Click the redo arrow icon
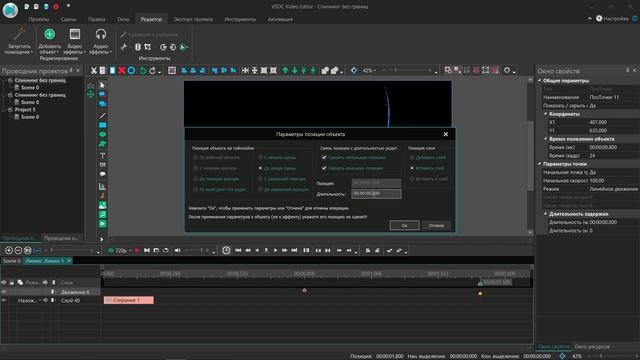This screenshot has height=360, width=640. [x=152, y=71]
